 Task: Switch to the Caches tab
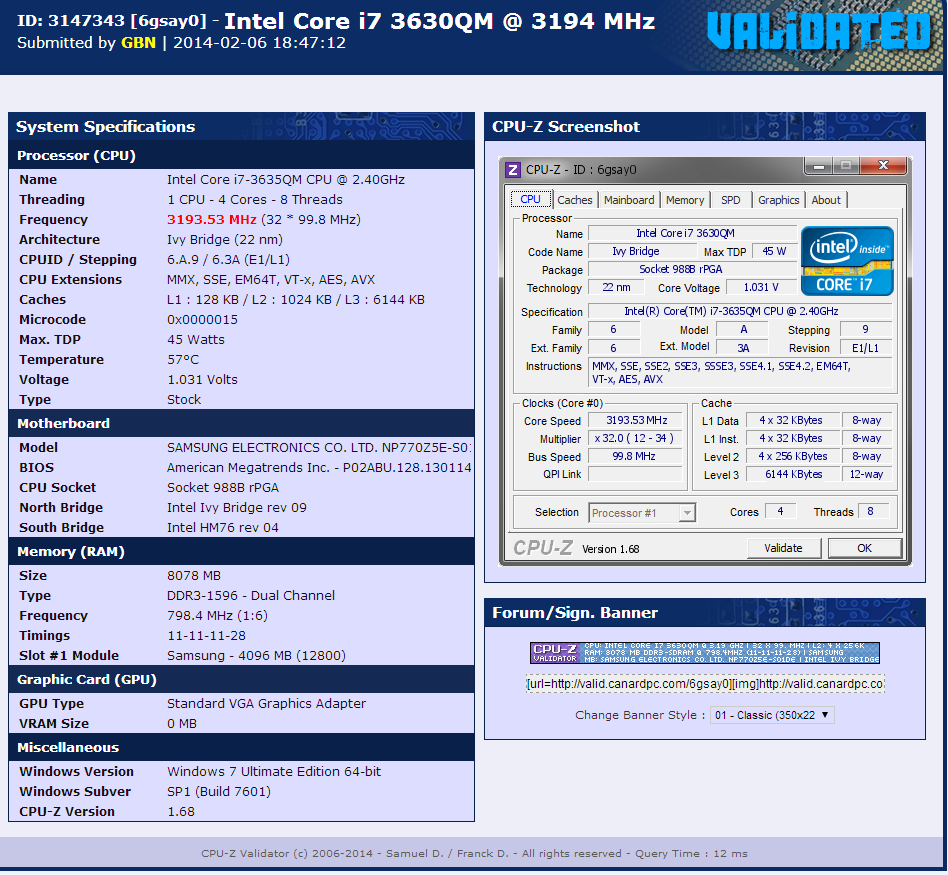click(575, 200)
